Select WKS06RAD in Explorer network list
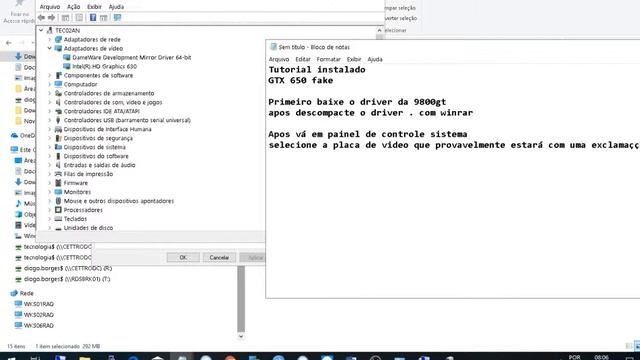Screen dimensions: 640x360 click(39, 326)
